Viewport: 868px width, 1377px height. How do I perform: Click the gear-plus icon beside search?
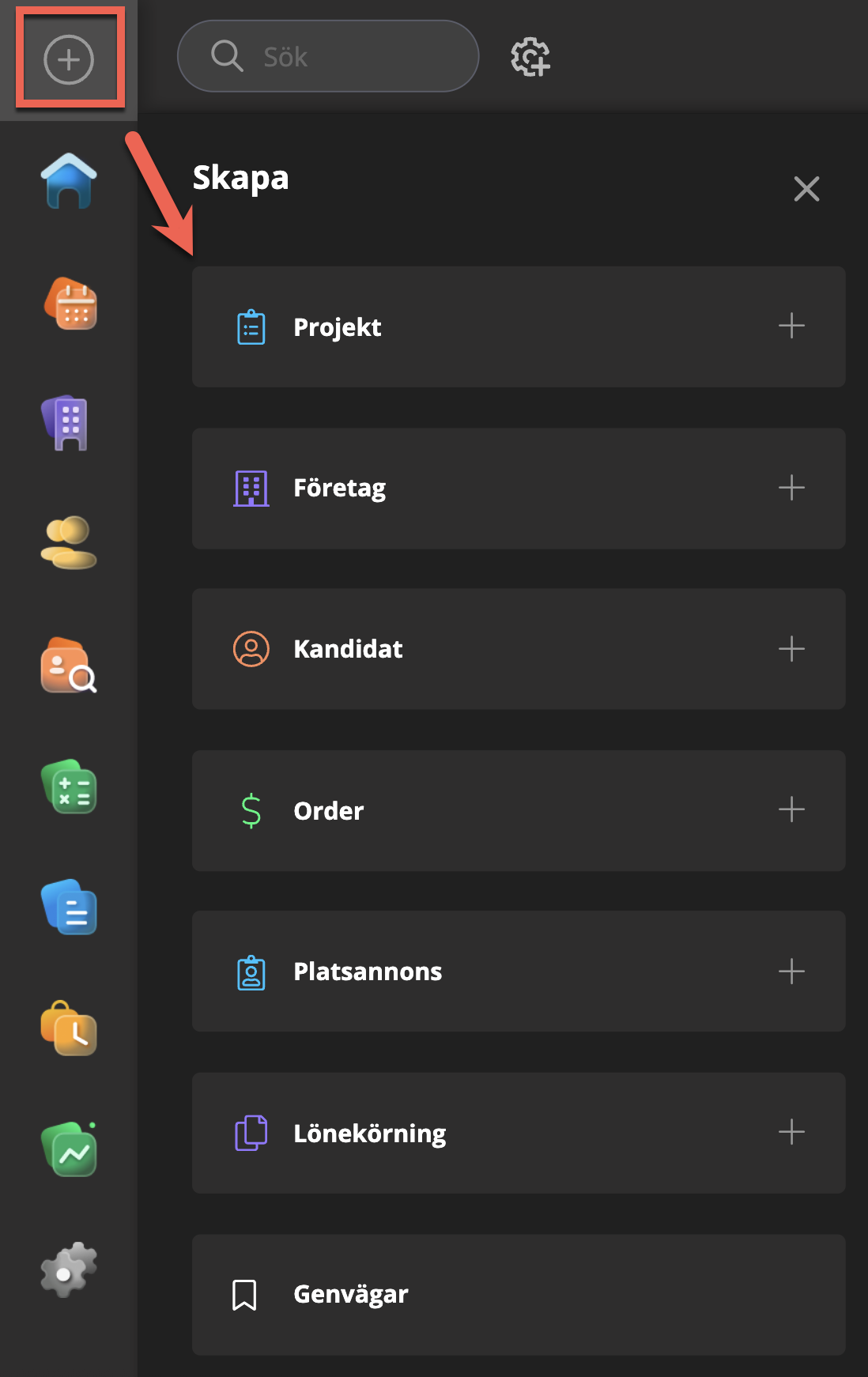coord(530,57)
